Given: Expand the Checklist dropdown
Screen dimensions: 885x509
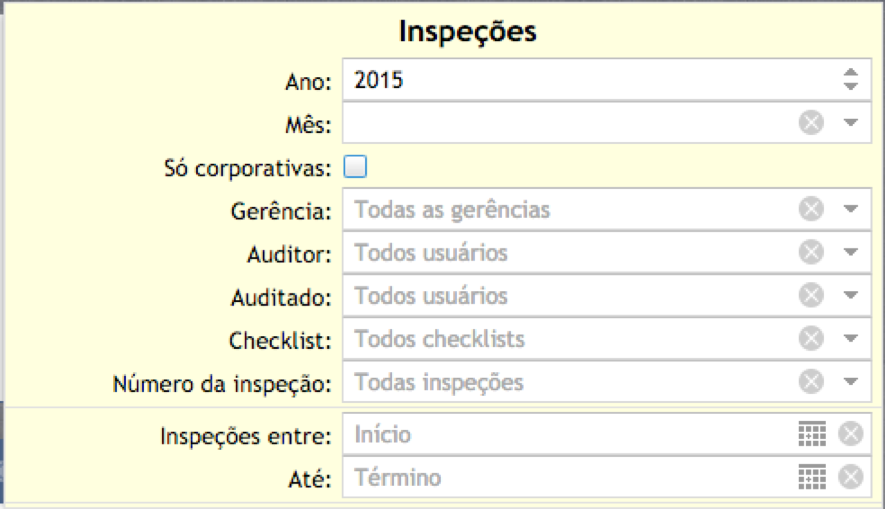Looking at the screenshot, I should tap(851, 338).
